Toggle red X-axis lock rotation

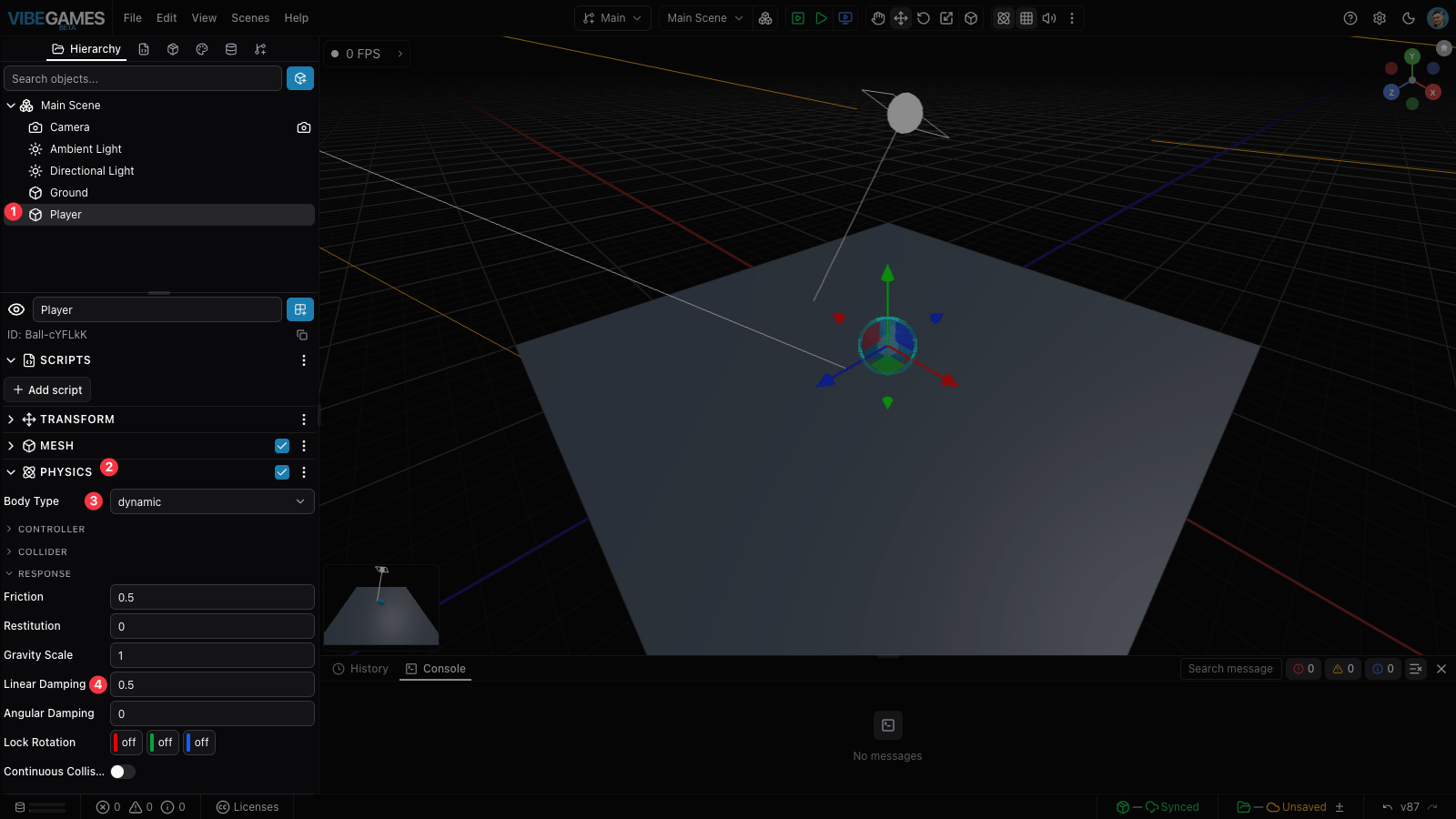coord(126,743)
